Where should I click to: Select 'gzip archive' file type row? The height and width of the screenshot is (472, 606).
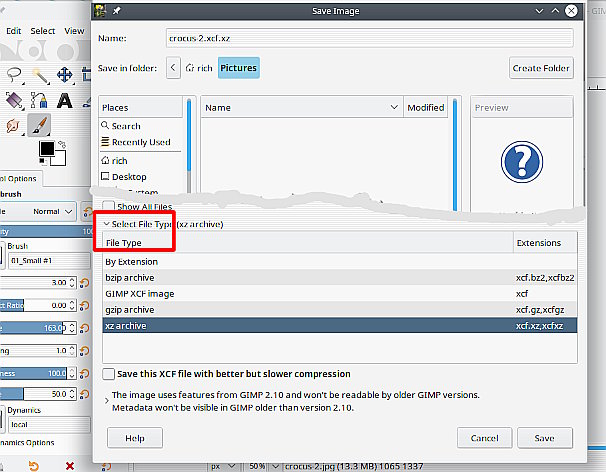[x=340, y=310]
